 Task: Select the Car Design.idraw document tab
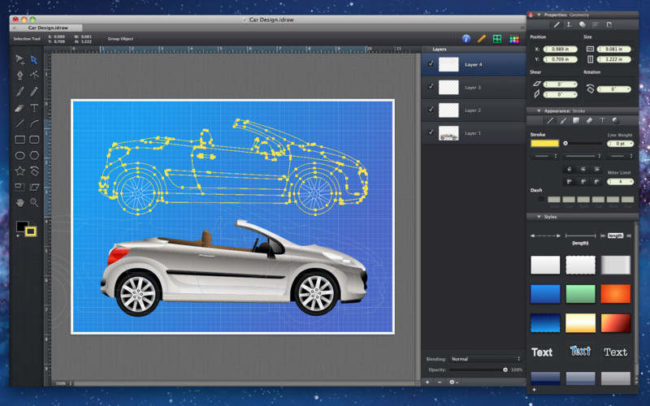[x=48, y=28]
